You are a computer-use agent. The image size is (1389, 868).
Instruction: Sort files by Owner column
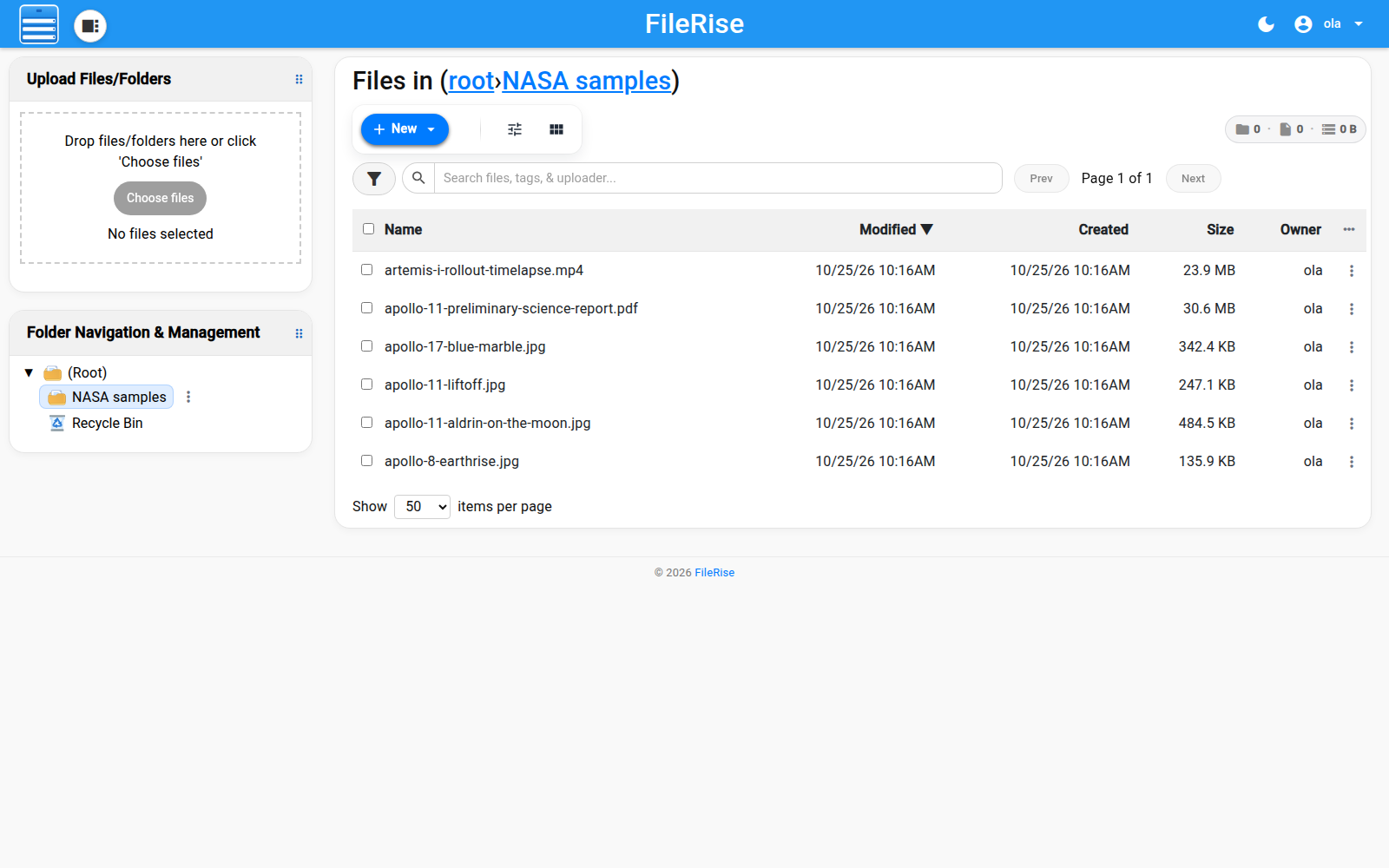click(1300, 229)
